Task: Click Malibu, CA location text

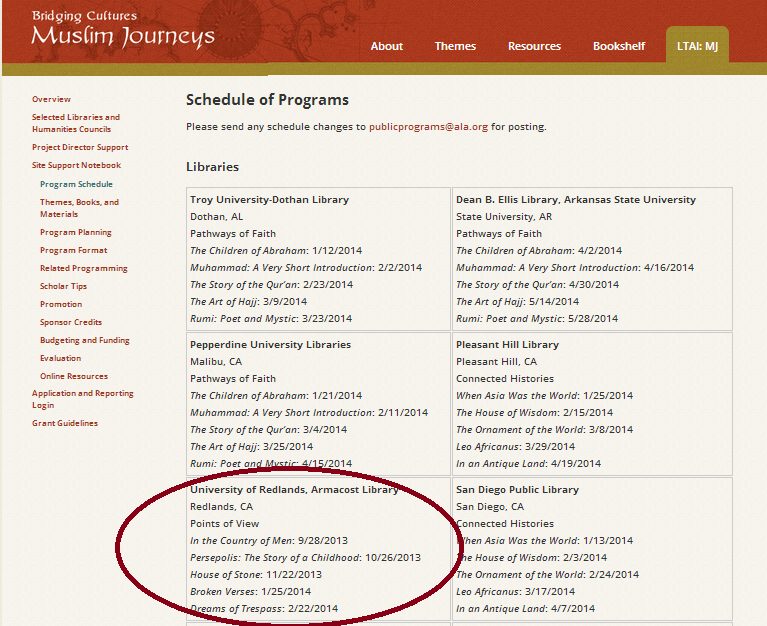Action: tap(216, 361)
